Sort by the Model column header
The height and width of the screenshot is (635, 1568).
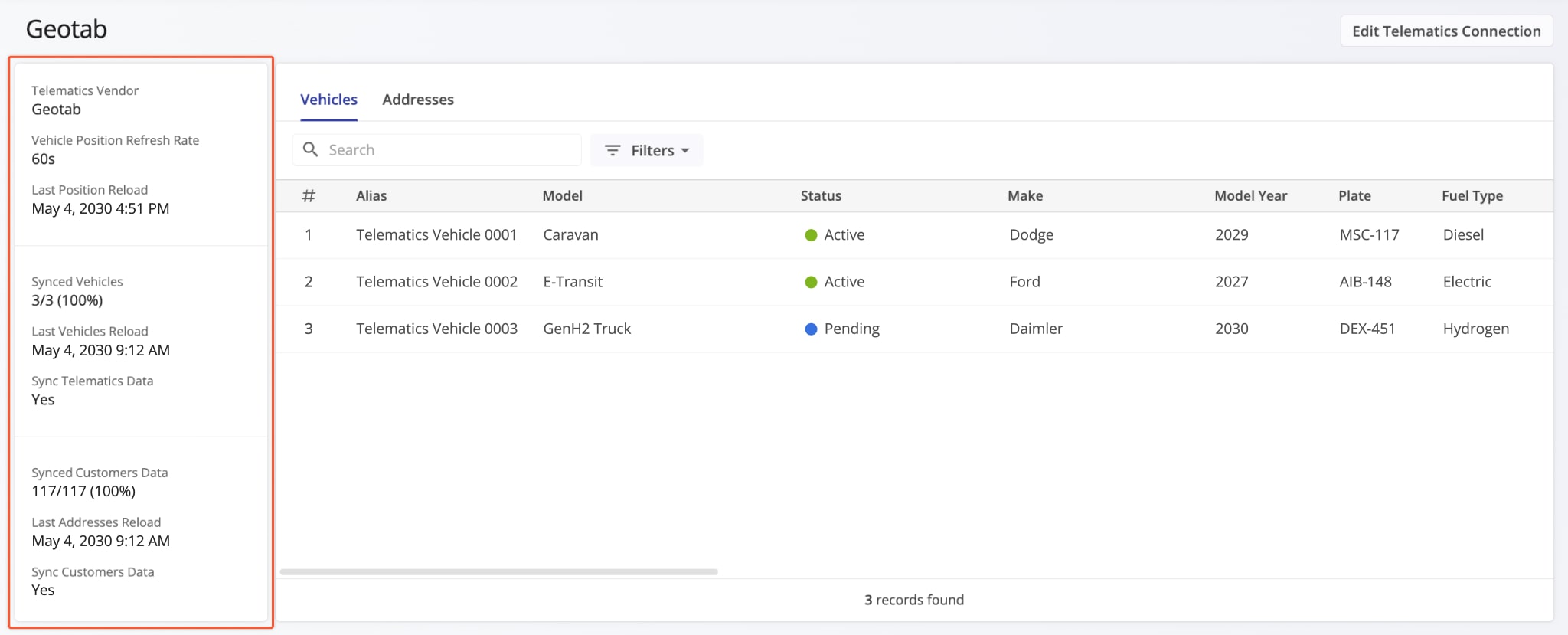click(x=563, y=195)
